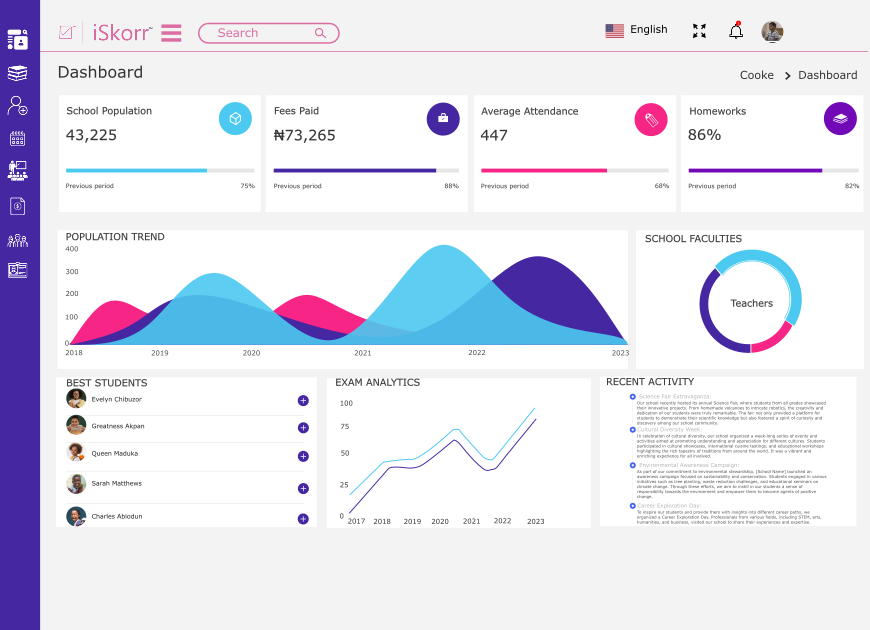Open the English language selector

click(636, 30)
